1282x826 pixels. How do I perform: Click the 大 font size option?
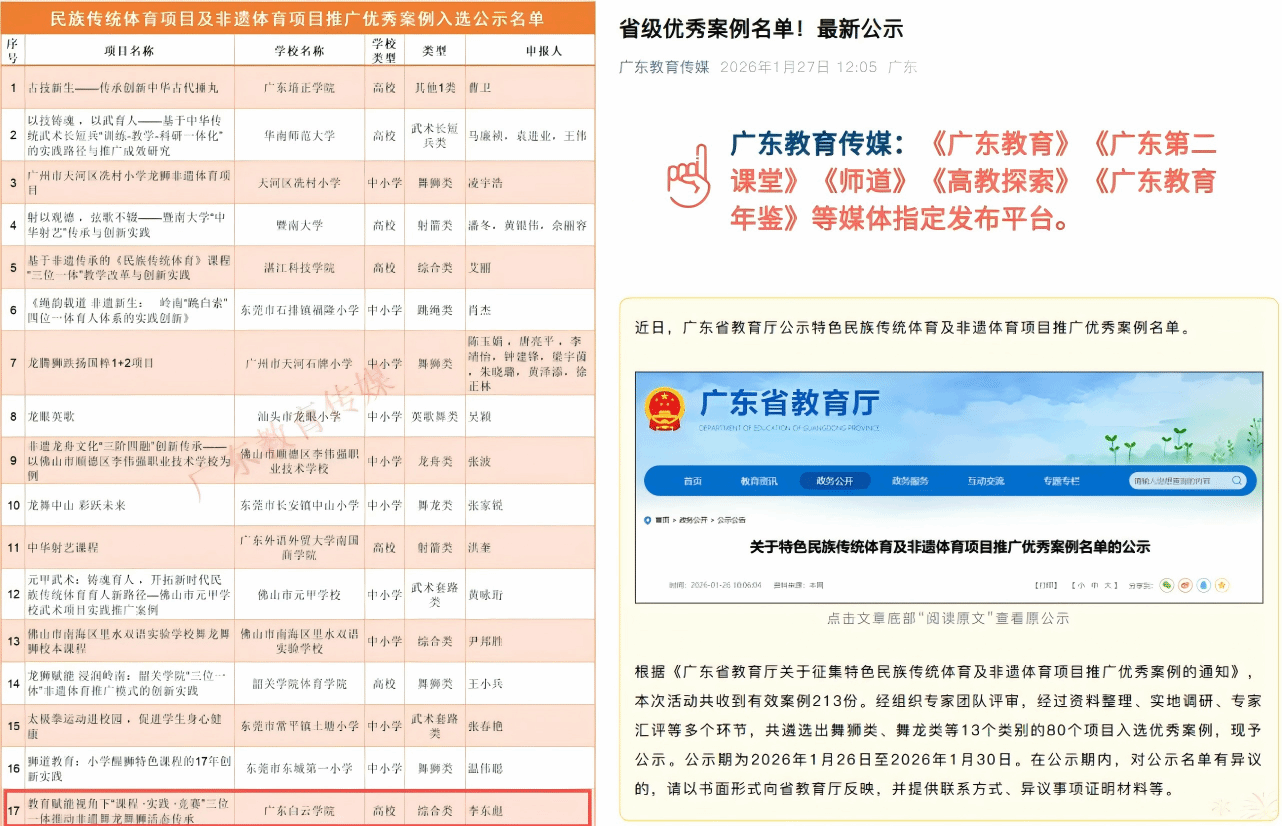[1109, 585]
